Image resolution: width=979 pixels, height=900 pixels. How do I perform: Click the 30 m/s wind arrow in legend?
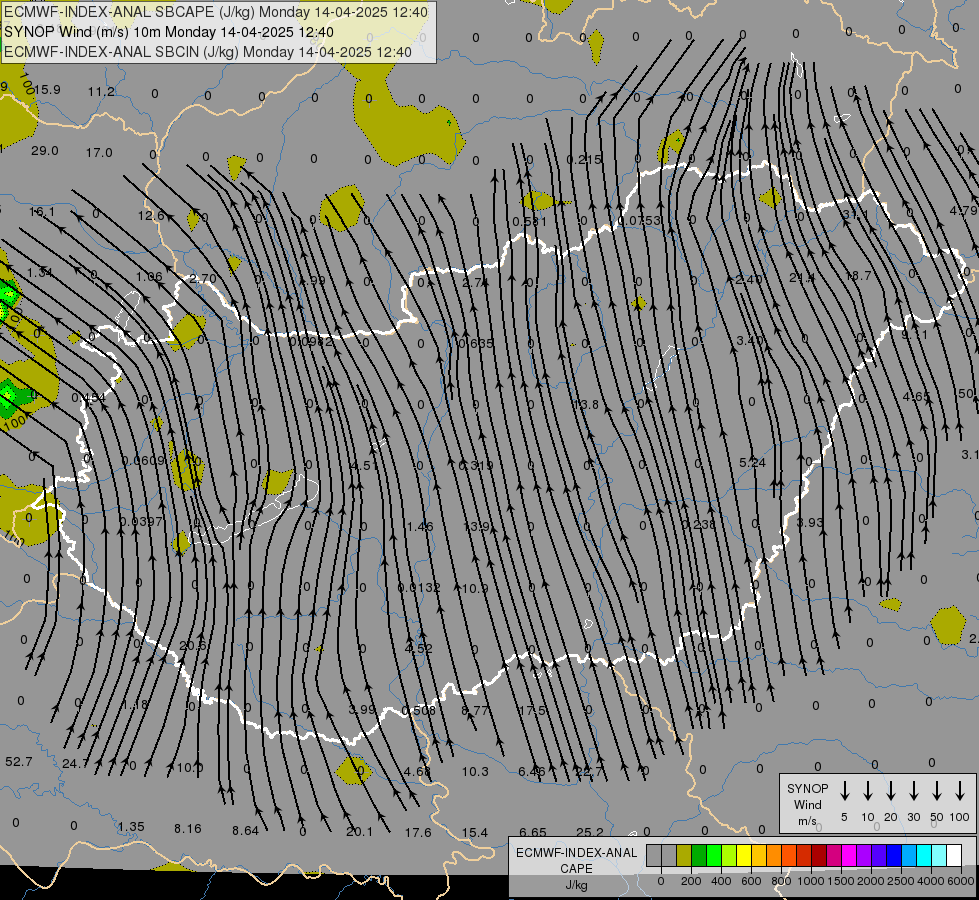(913, 791)
